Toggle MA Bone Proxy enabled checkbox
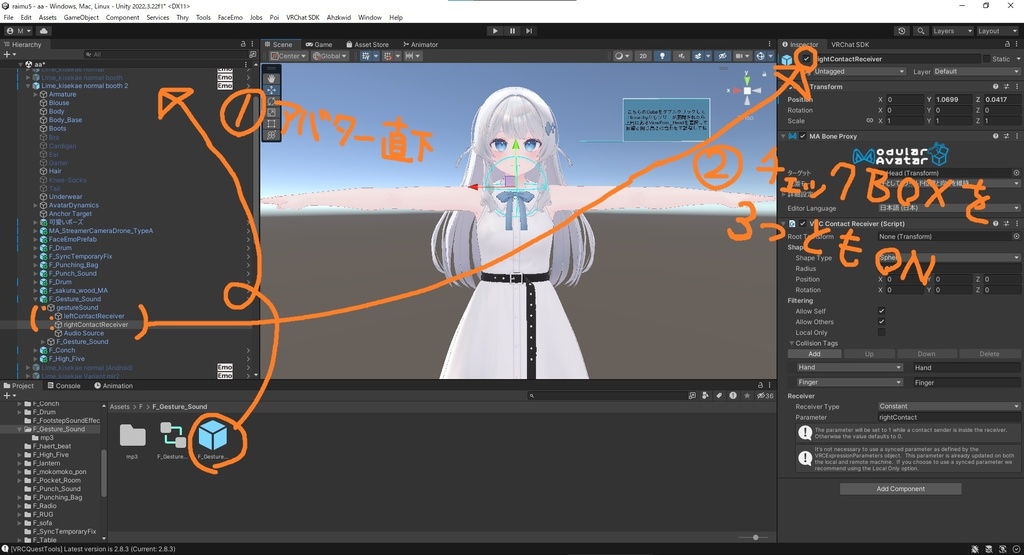 803,136
